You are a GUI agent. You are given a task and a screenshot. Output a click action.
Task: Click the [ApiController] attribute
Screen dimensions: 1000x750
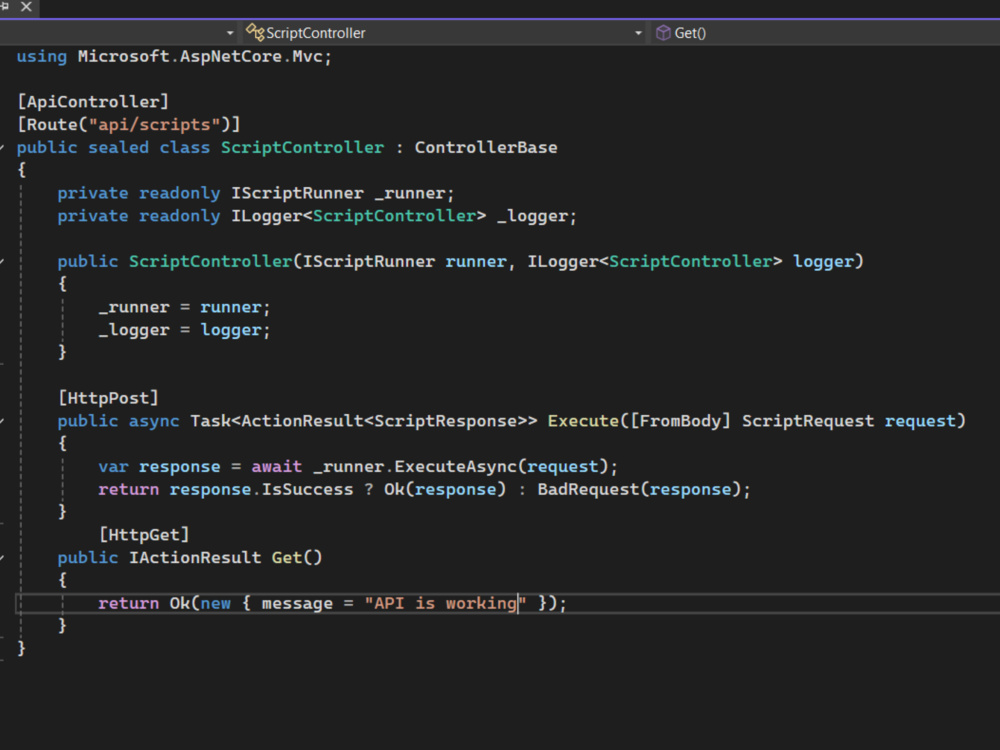click(93, 101)
